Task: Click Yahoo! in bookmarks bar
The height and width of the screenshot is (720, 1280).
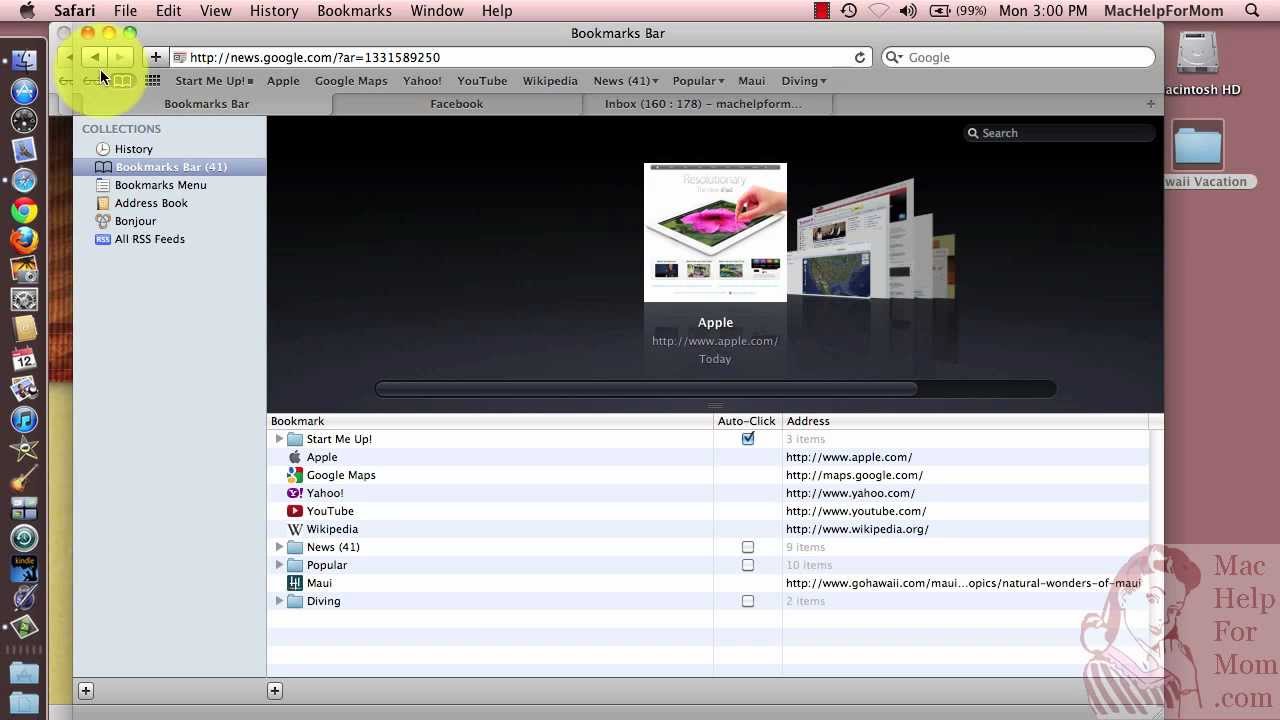Action: [422, 81]
